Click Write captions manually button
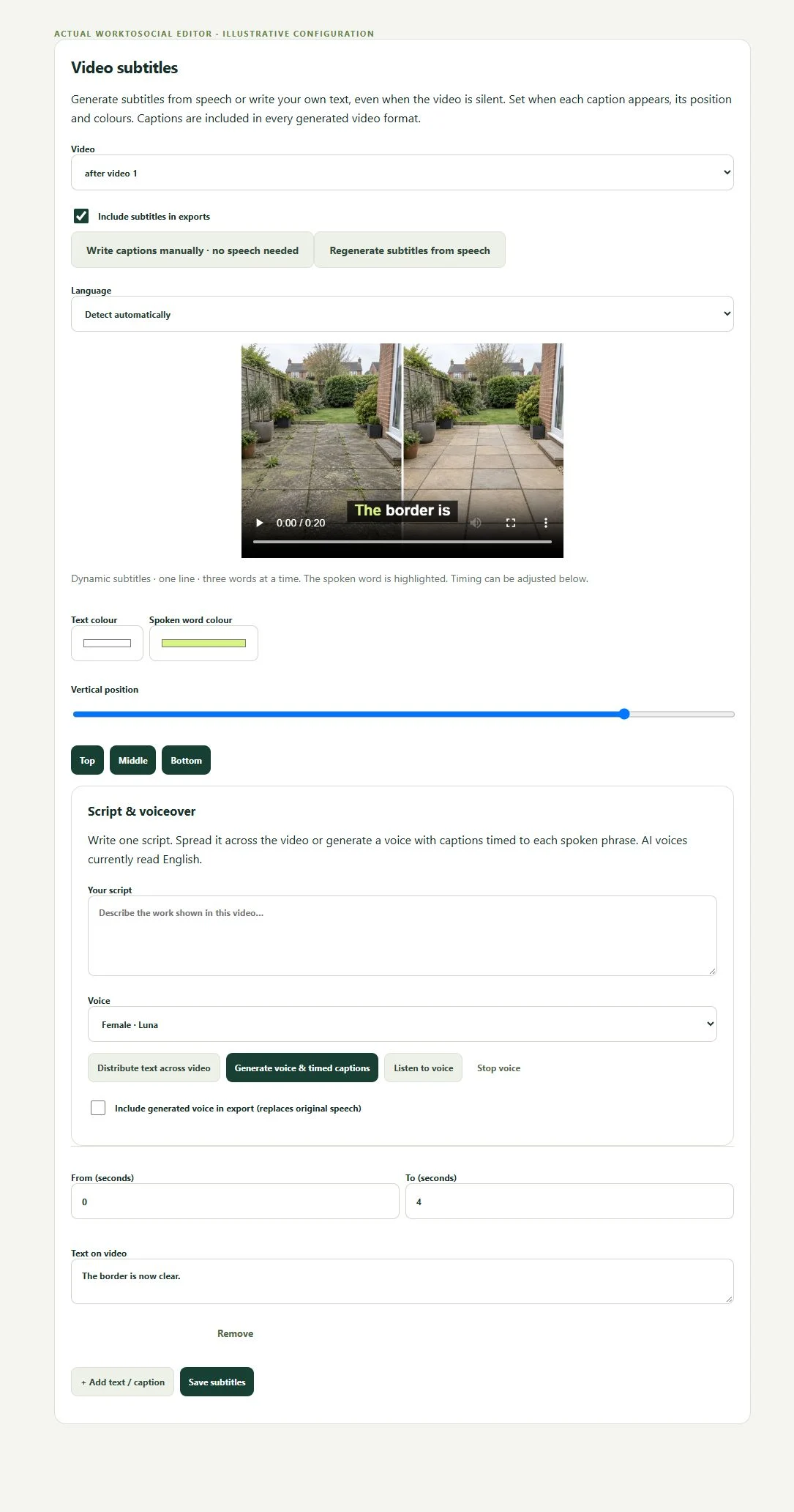This screenshot has height=1512, width=794. 192,250
